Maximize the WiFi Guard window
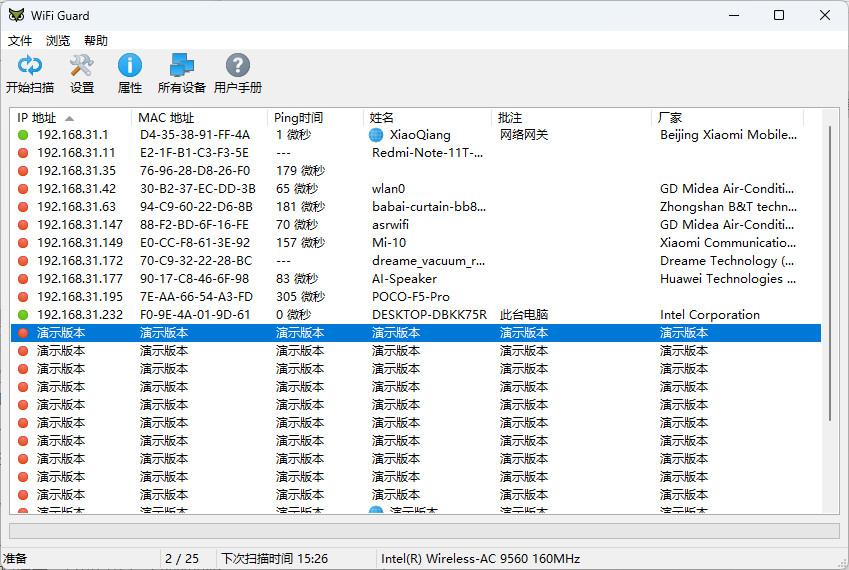The width and height of the screenshot is (849, 570). point(779,15)
